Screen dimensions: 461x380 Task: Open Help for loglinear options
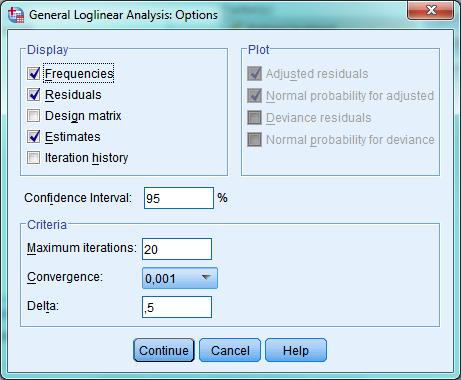[x=296, y=350]
